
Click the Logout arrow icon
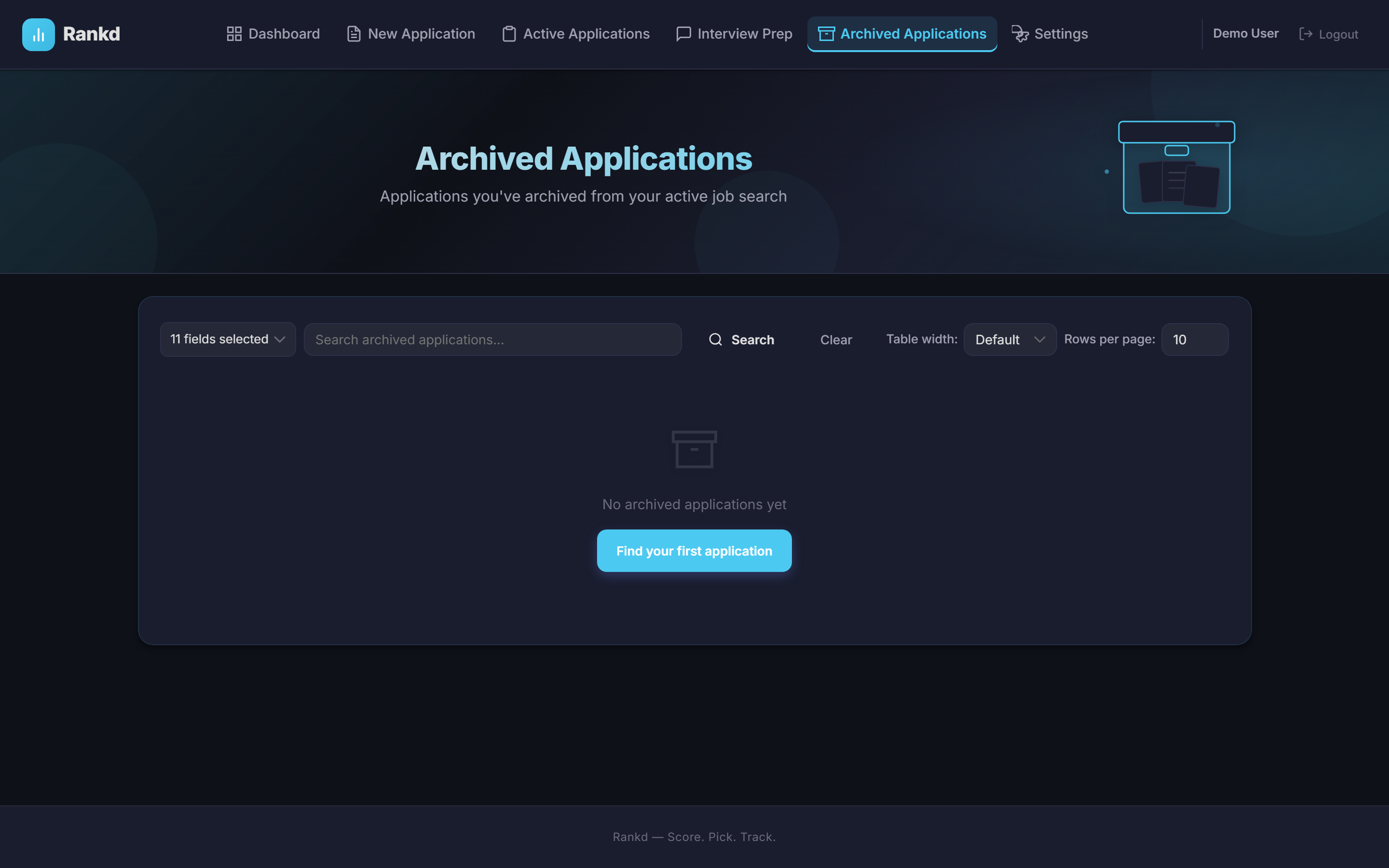1307,34
